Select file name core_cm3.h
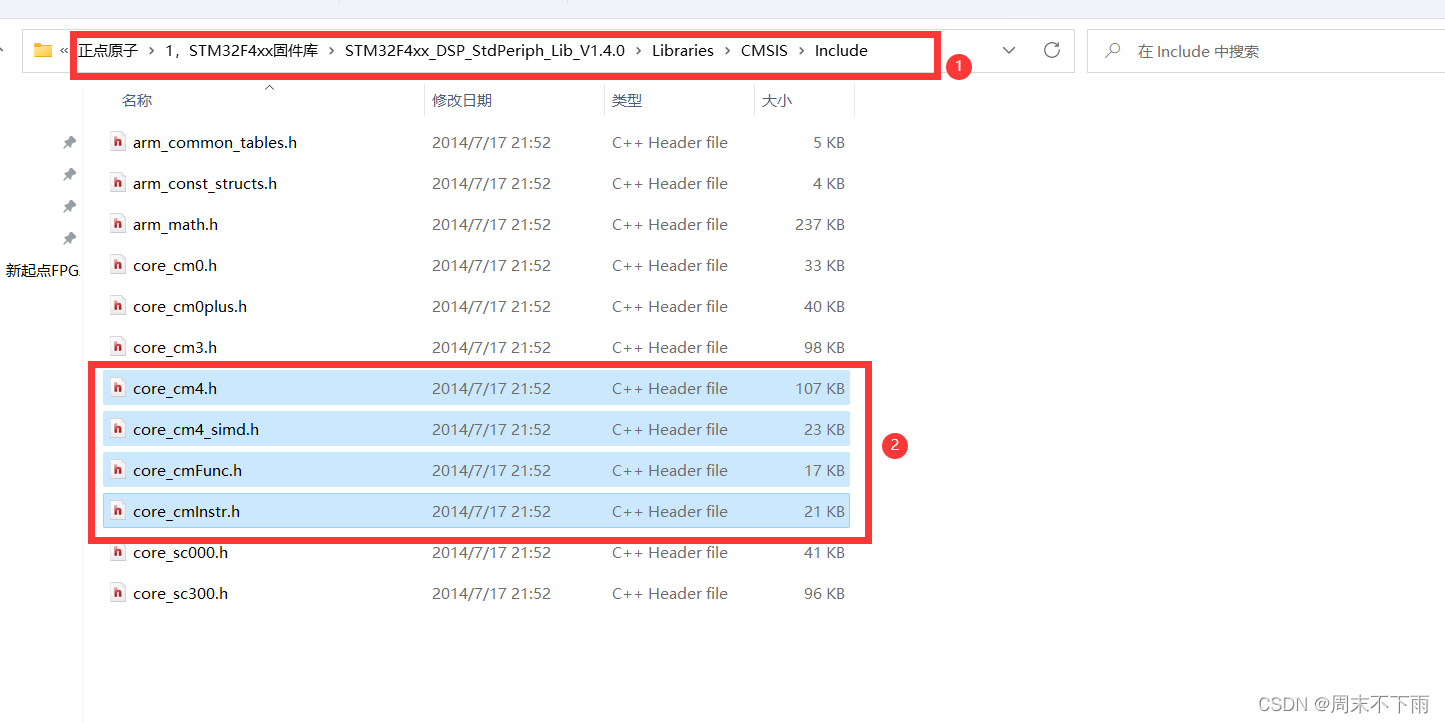 pos(175,348)
